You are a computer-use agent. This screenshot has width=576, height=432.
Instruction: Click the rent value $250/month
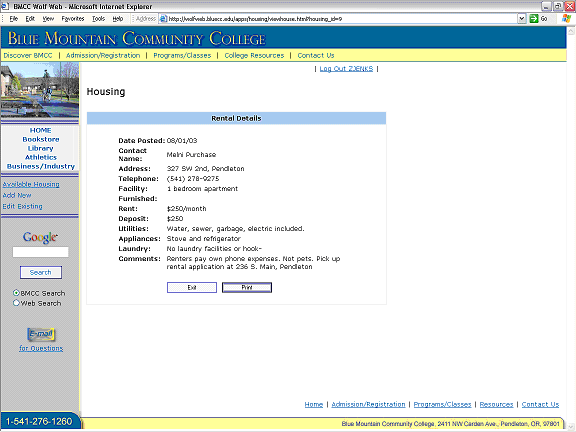(x=186, y=209)
